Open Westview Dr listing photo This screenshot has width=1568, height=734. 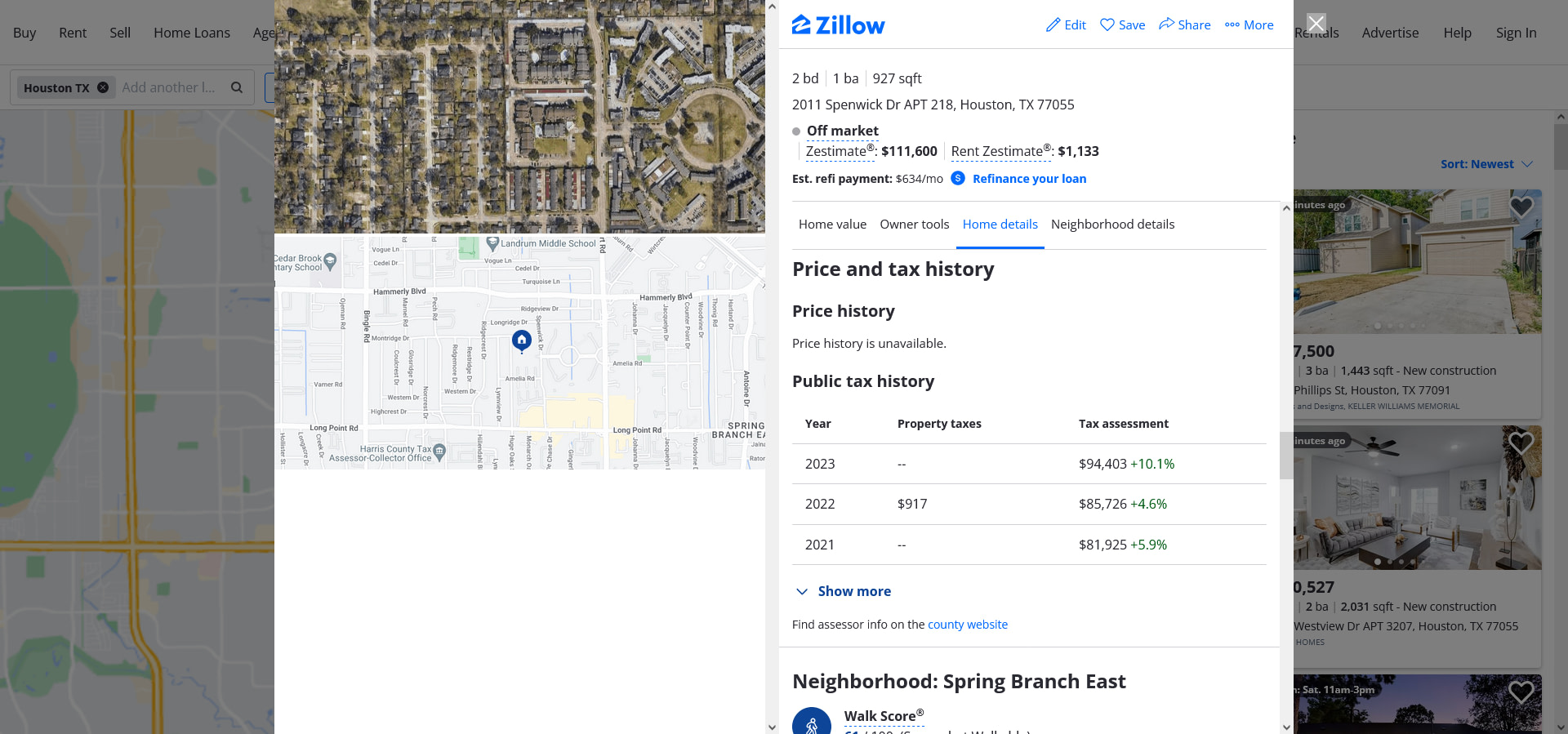point(1418,497)
